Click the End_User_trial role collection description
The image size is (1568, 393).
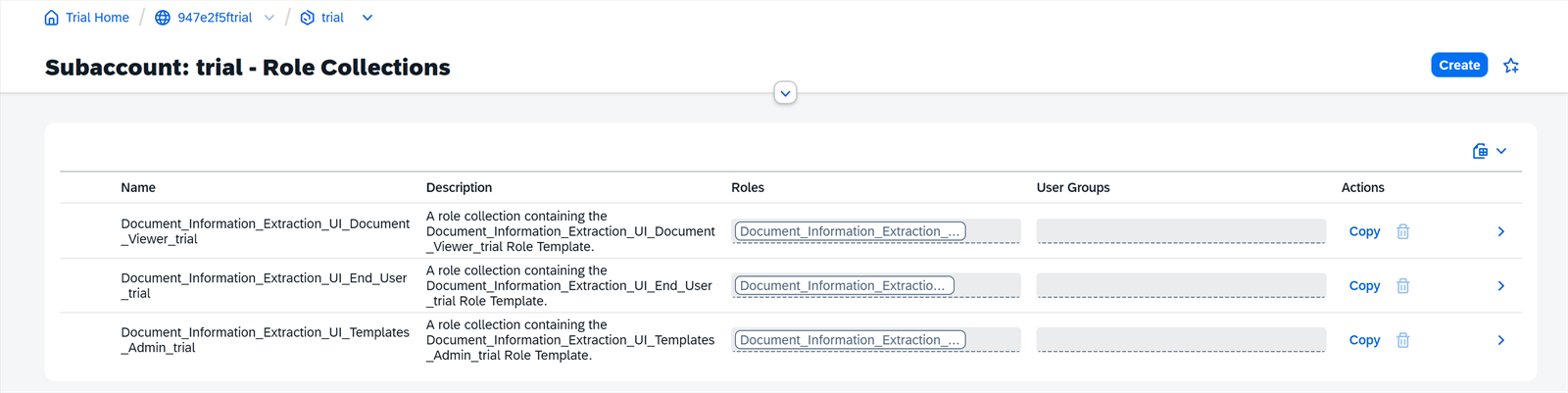[569, 286]
